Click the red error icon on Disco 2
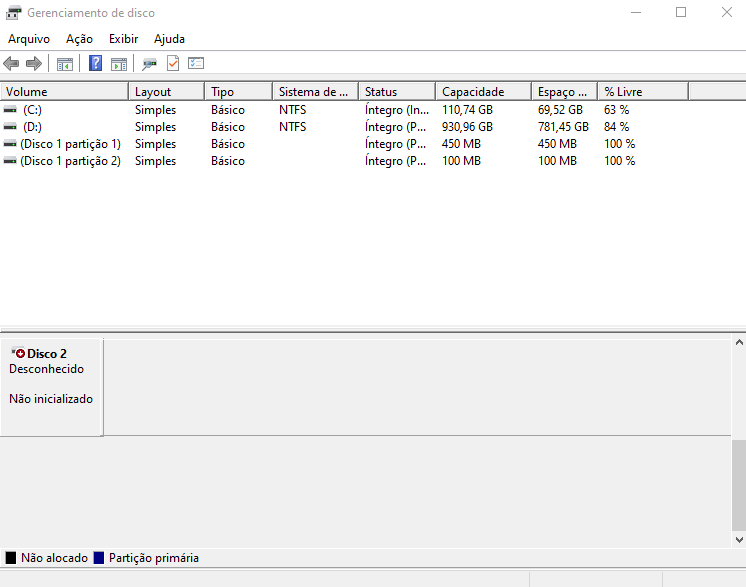 point(20,353)
